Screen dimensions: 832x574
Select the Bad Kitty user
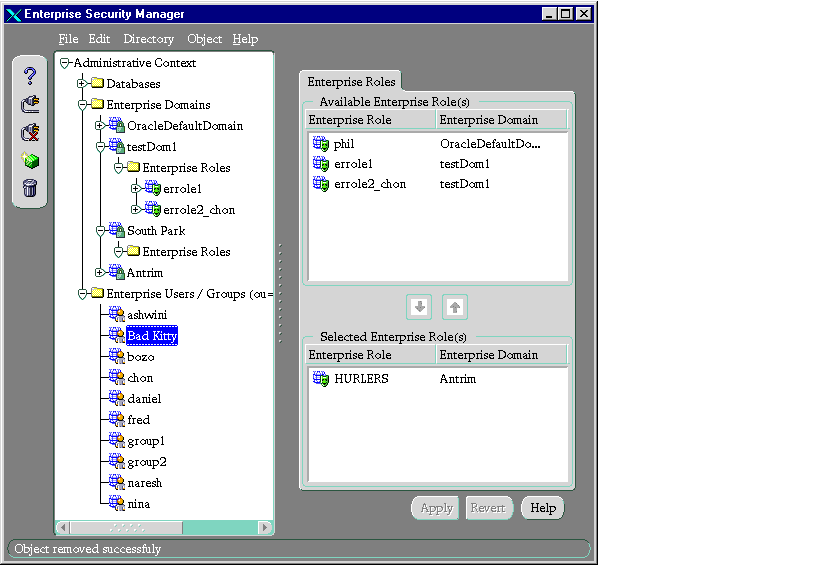pos(152,336)
